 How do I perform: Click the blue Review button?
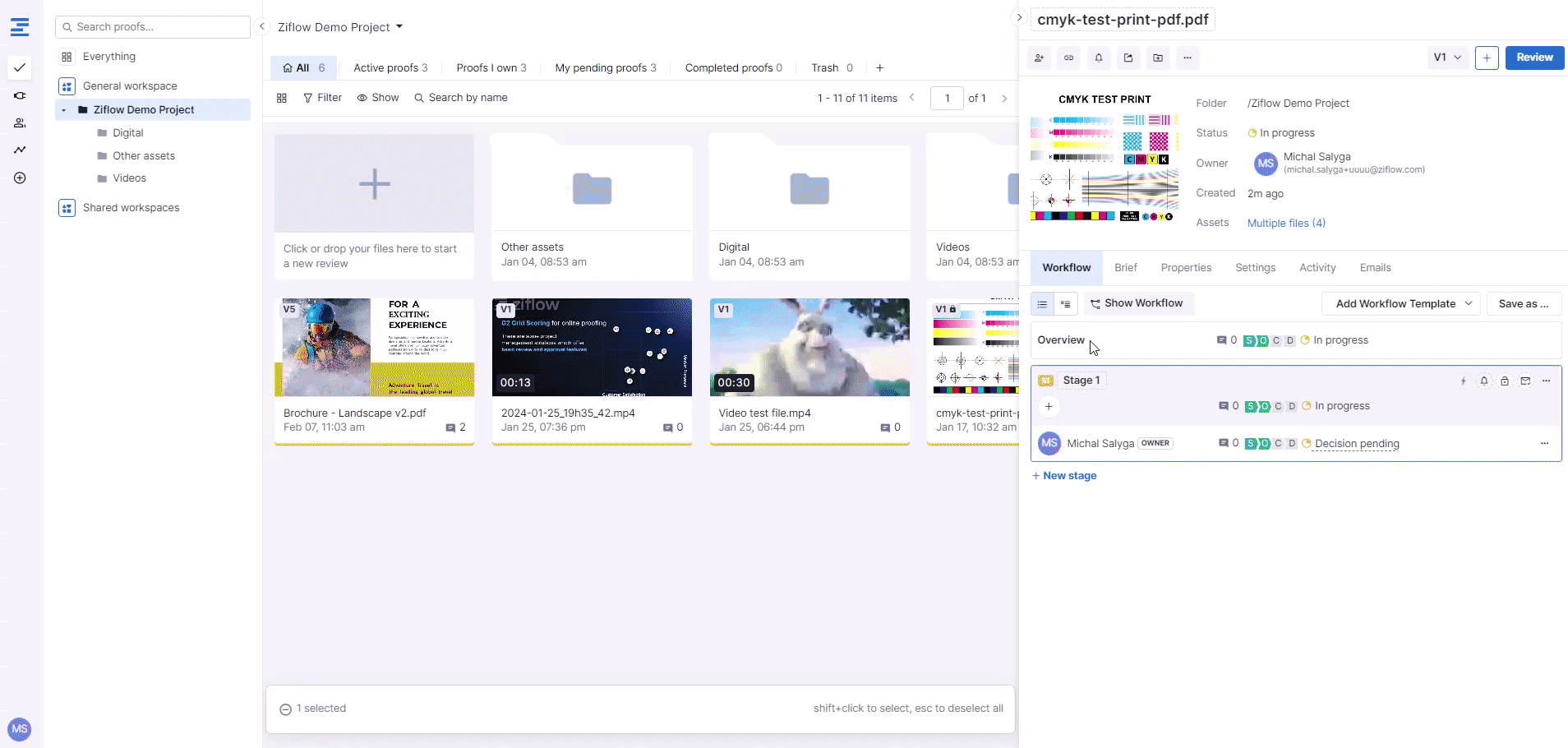pyautogui.click(x=1534, y=58)
